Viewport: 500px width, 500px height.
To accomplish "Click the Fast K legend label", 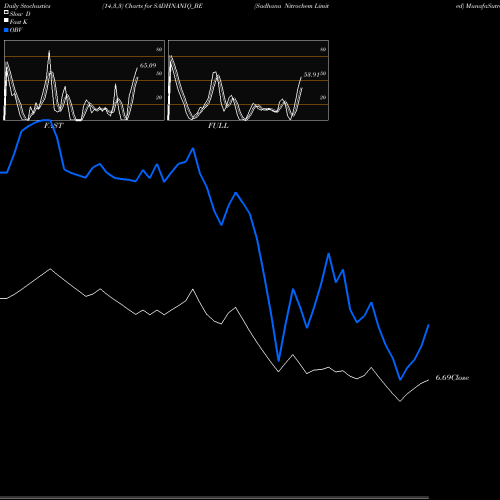I will pyautogui.click(x=19, y=22).
